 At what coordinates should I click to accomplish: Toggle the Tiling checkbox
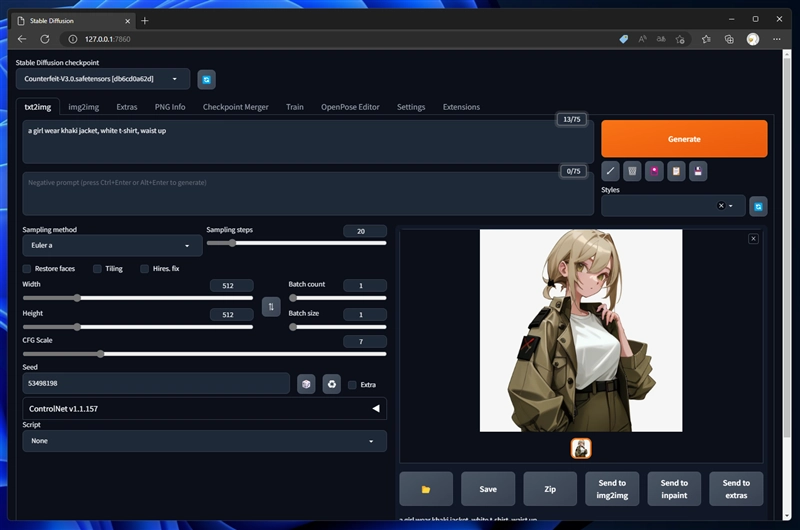tap(97, 269)
